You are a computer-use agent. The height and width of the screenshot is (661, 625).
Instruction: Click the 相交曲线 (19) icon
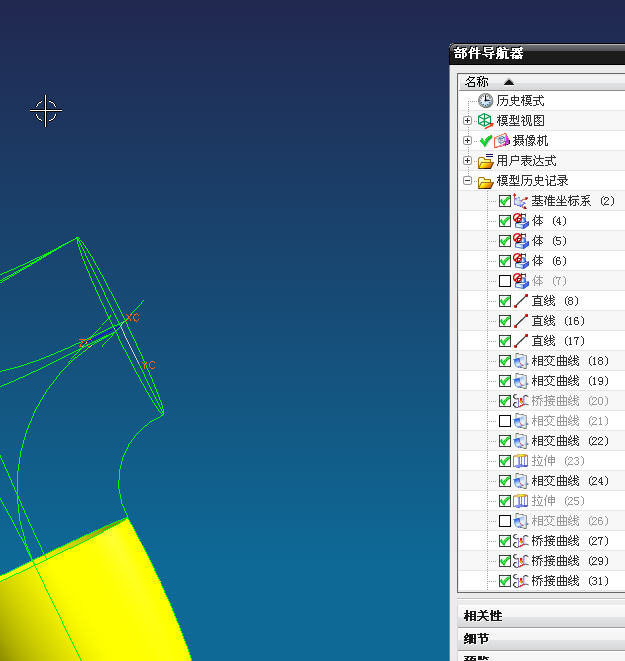click(x=520, y=381)
